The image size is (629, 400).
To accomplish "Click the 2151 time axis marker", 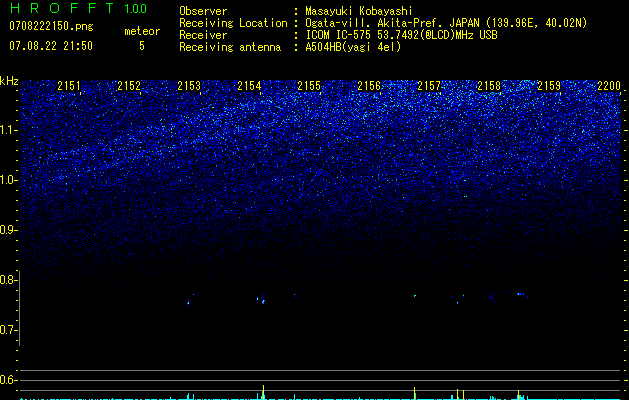I will [69, 86].
